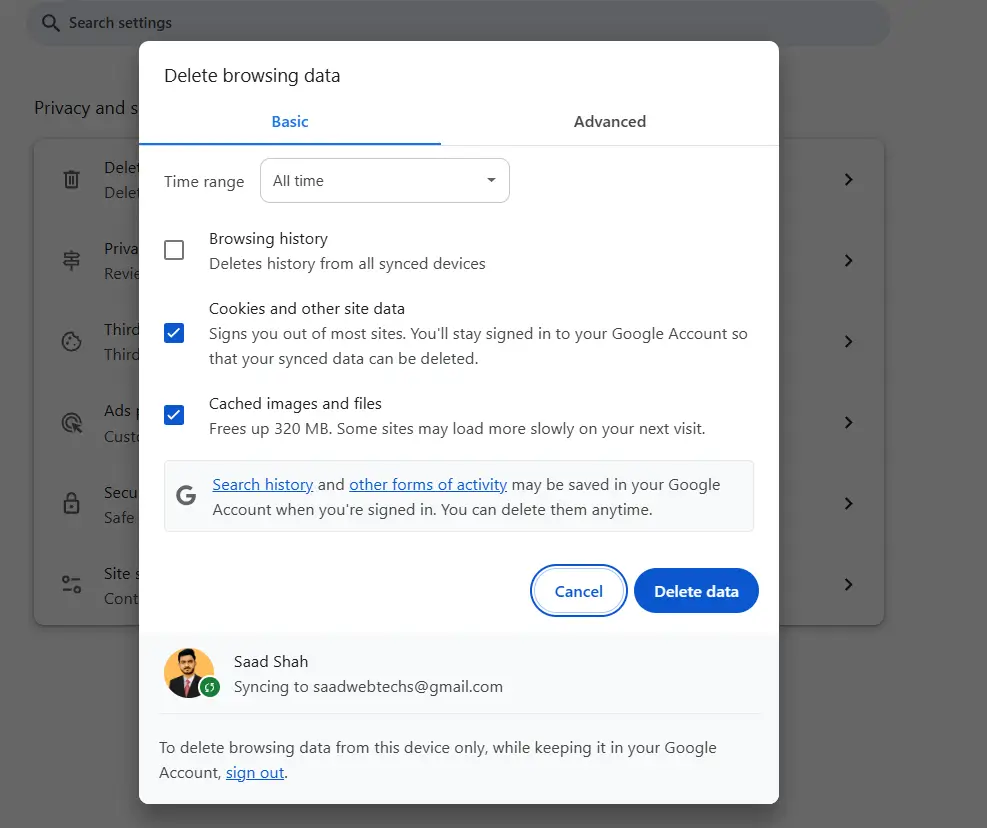Click the trash can icon in the settings list
The height and width of the screenshot is (828, 987).
pos(72,180)
